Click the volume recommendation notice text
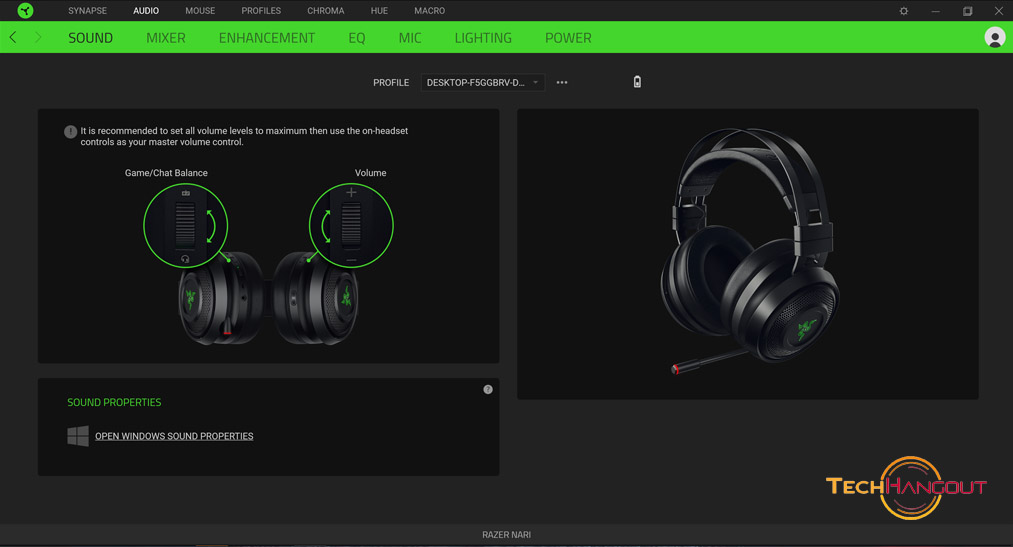Viewport: 1013px width, 547px height. (244, 136)
